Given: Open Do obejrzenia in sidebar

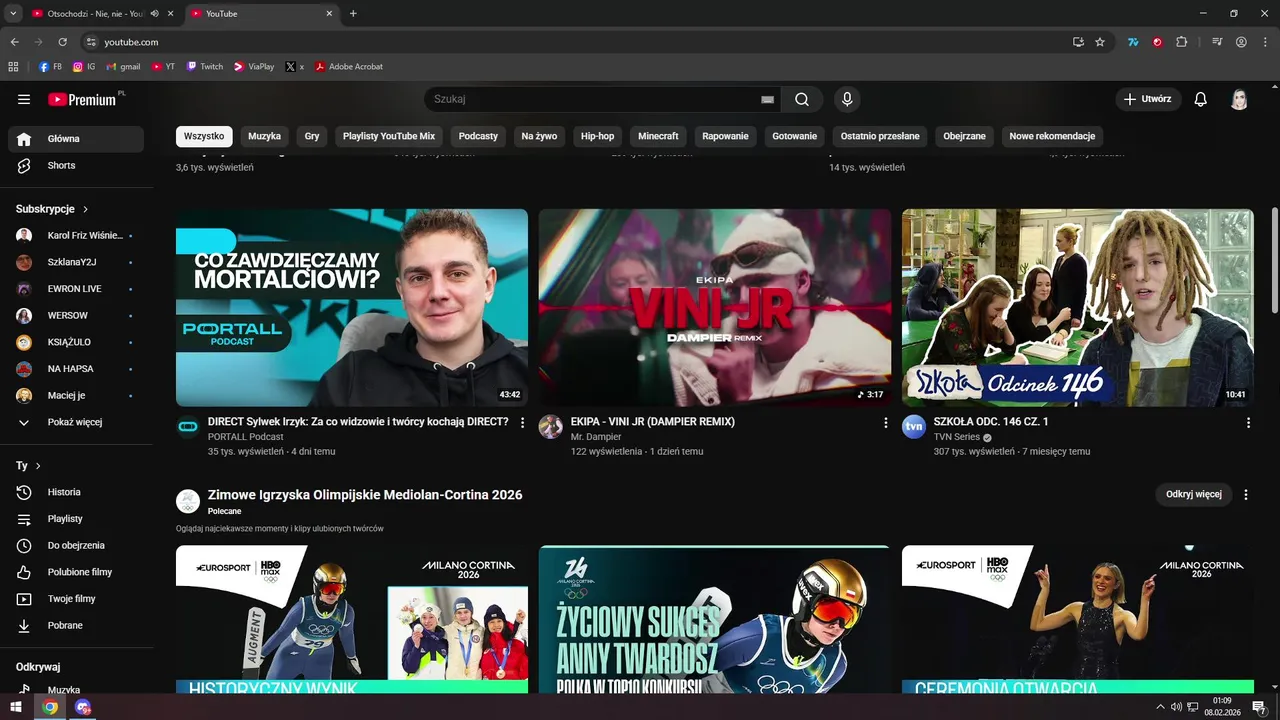Looking at the screenshot, I should pos(76,545).
